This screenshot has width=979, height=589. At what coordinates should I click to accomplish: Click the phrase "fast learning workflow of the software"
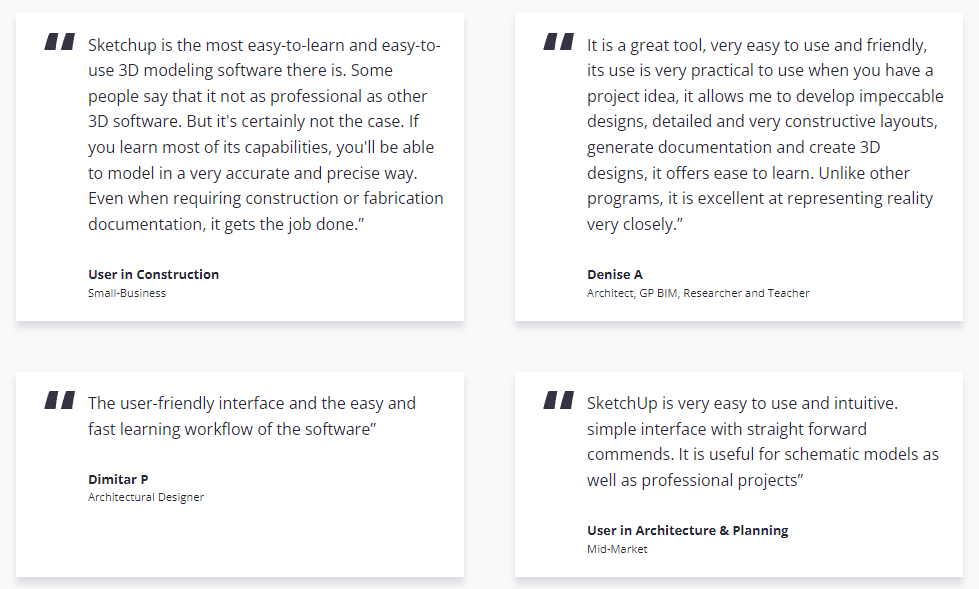[228, 429]
